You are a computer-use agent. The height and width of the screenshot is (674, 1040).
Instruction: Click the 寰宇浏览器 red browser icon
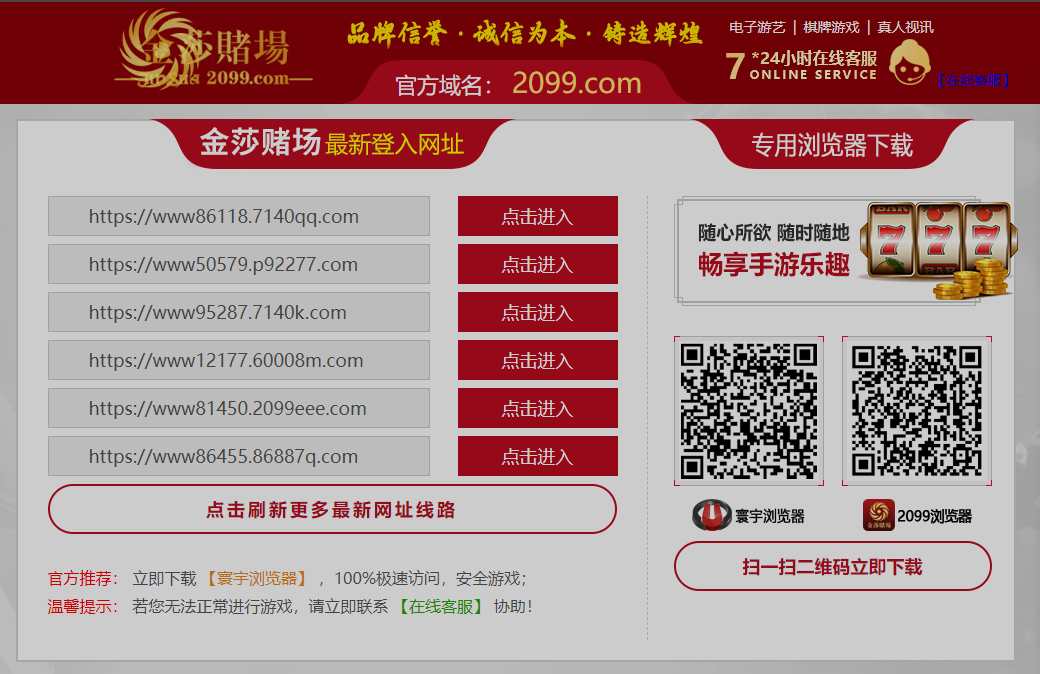711,516
